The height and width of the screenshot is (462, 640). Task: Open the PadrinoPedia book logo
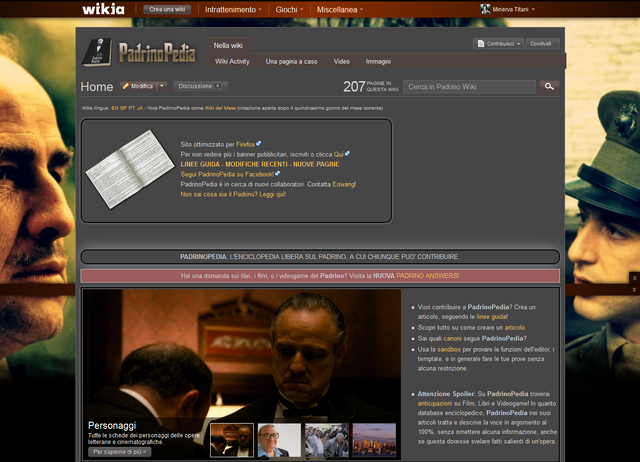pos(97,52)
